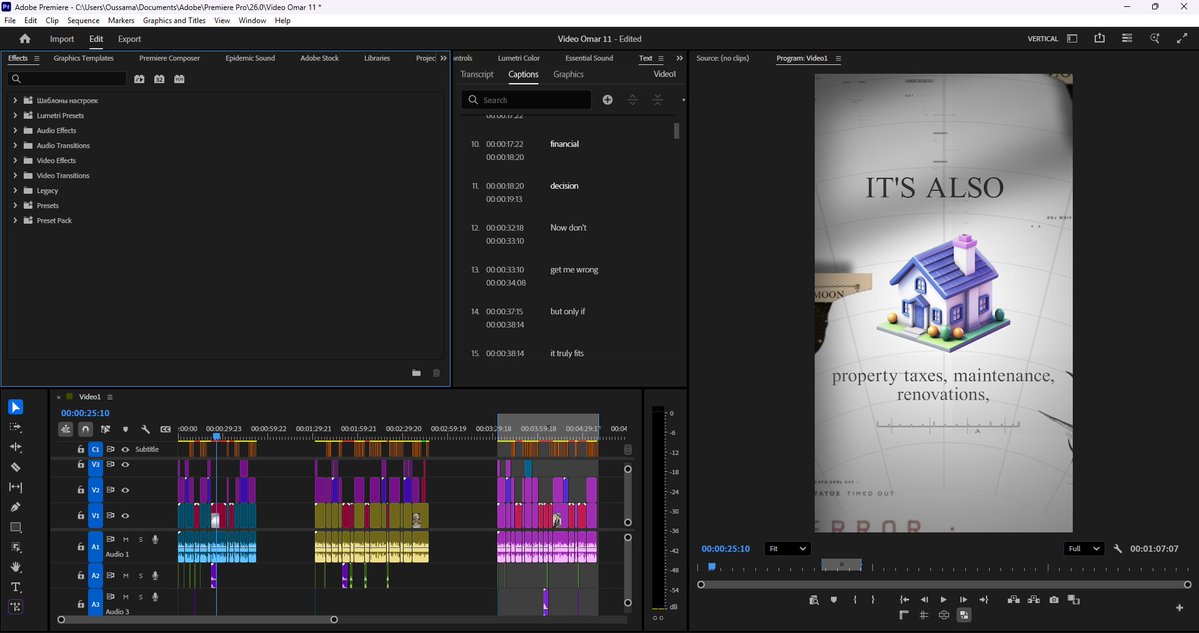Click the Export workspace button

coord(129,39)
